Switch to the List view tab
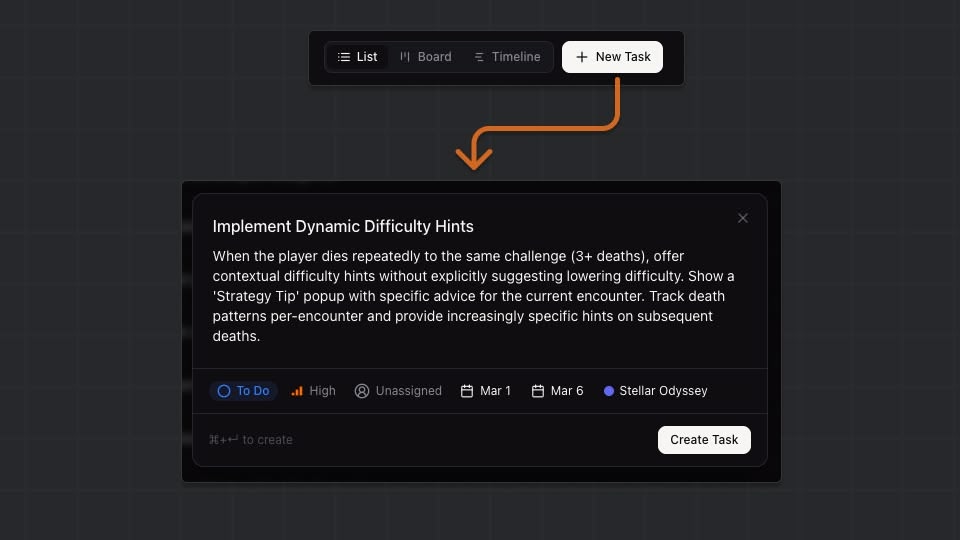Screen dimensions: 960x540 (x=357, y=57)
